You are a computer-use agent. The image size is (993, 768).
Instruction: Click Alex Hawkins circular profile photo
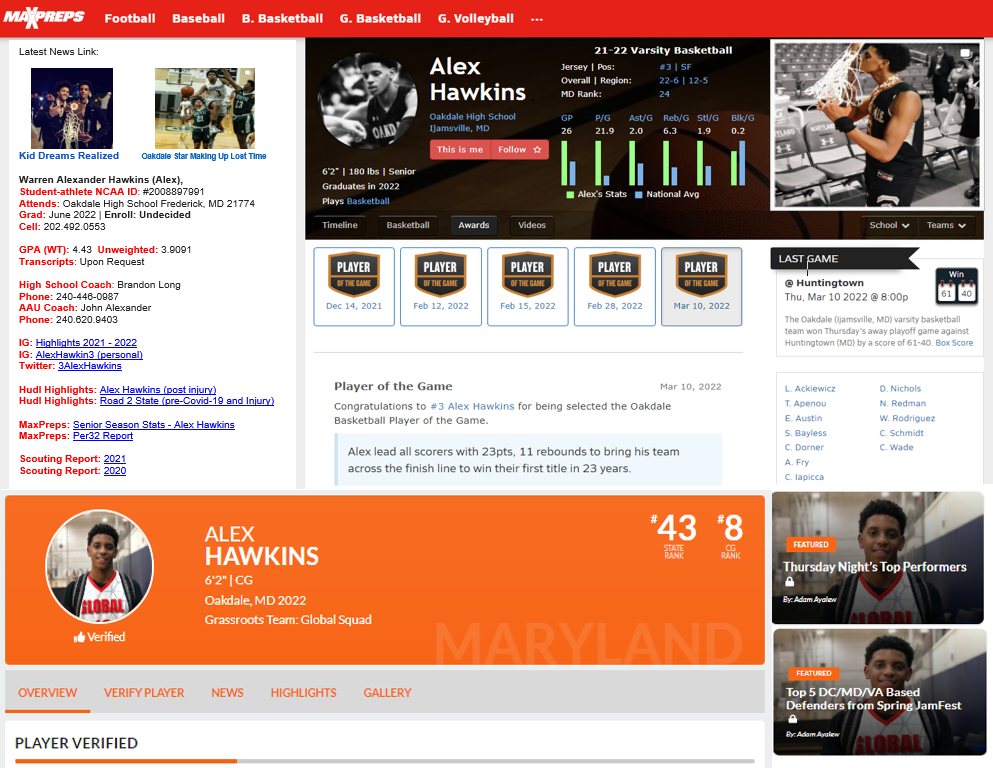367,101
